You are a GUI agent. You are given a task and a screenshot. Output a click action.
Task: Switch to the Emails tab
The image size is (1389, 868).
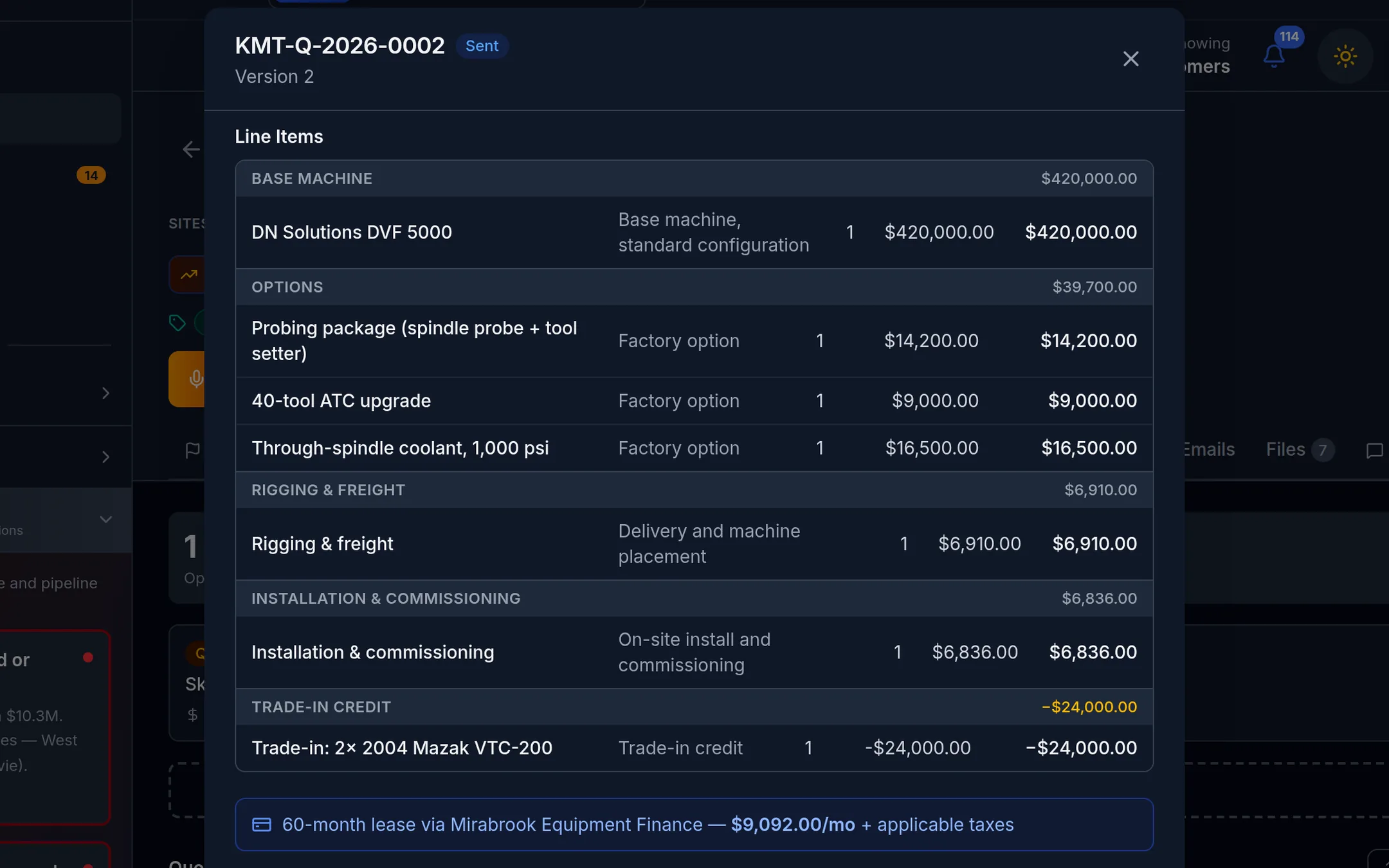point(1208,449)
